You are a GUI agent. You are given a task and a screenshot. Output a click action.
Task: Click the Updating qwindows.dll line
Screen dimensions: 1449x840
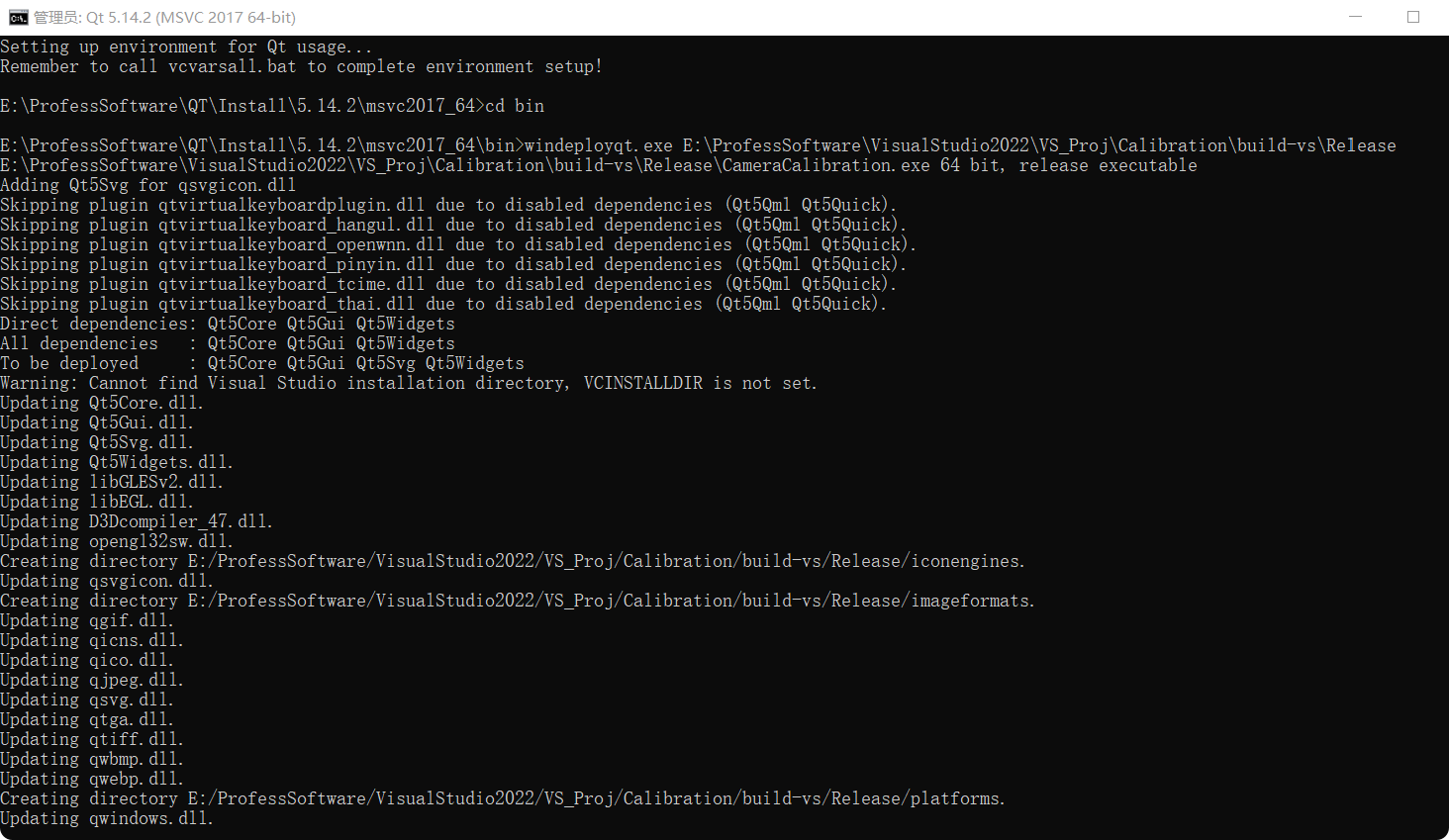(x=104, y=818)
